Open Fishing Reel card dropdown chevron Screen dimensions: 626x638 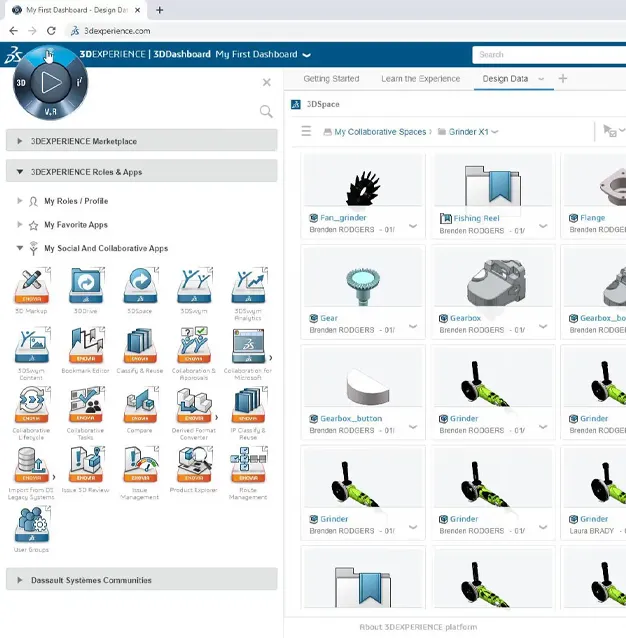coord(543,226)
